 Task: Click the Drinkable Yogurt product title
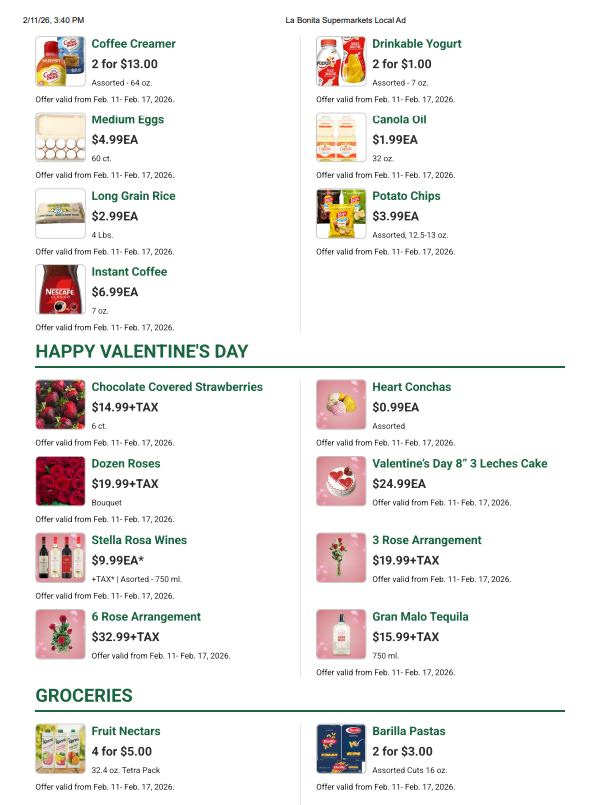coord(417,44)
